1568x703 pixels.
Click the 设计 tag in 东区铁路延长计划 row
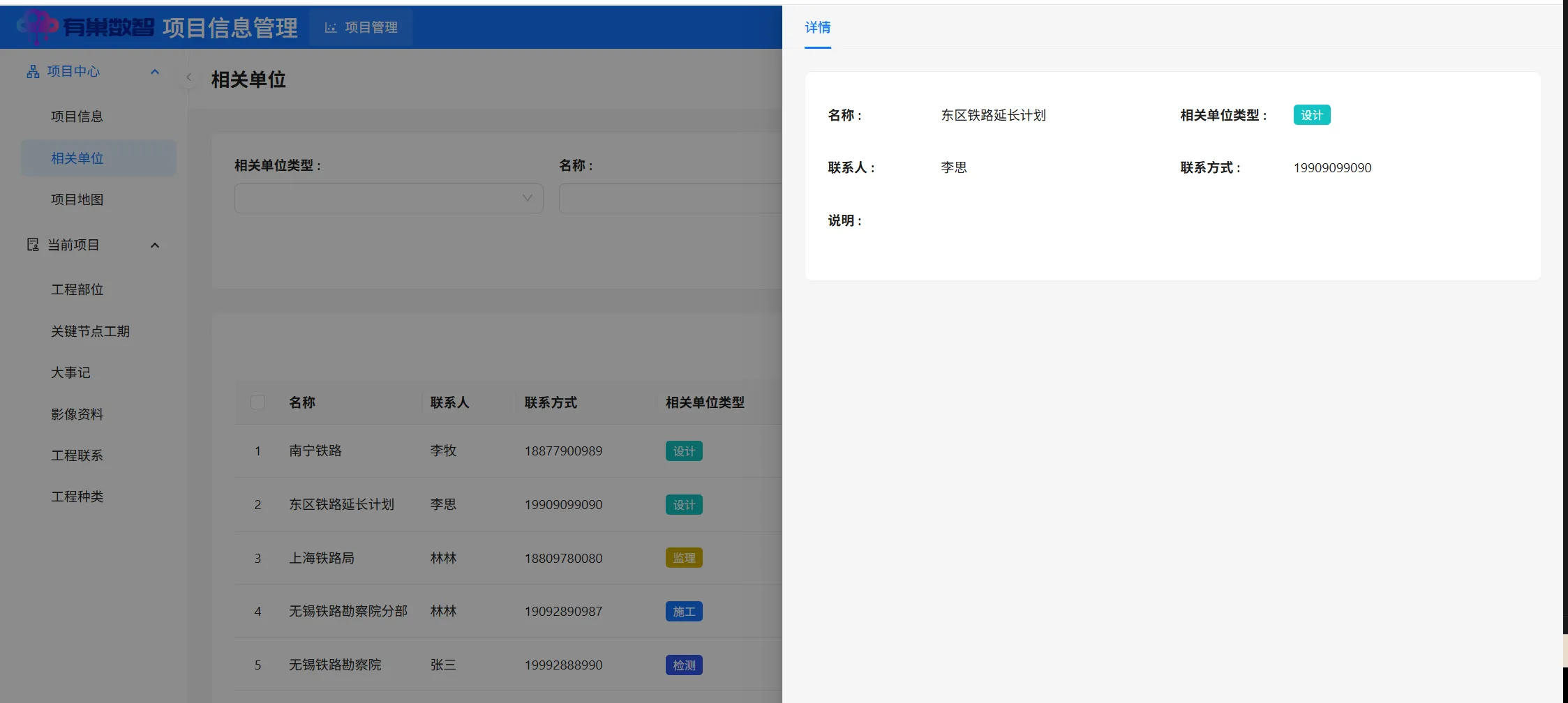[x=684, y=505]
